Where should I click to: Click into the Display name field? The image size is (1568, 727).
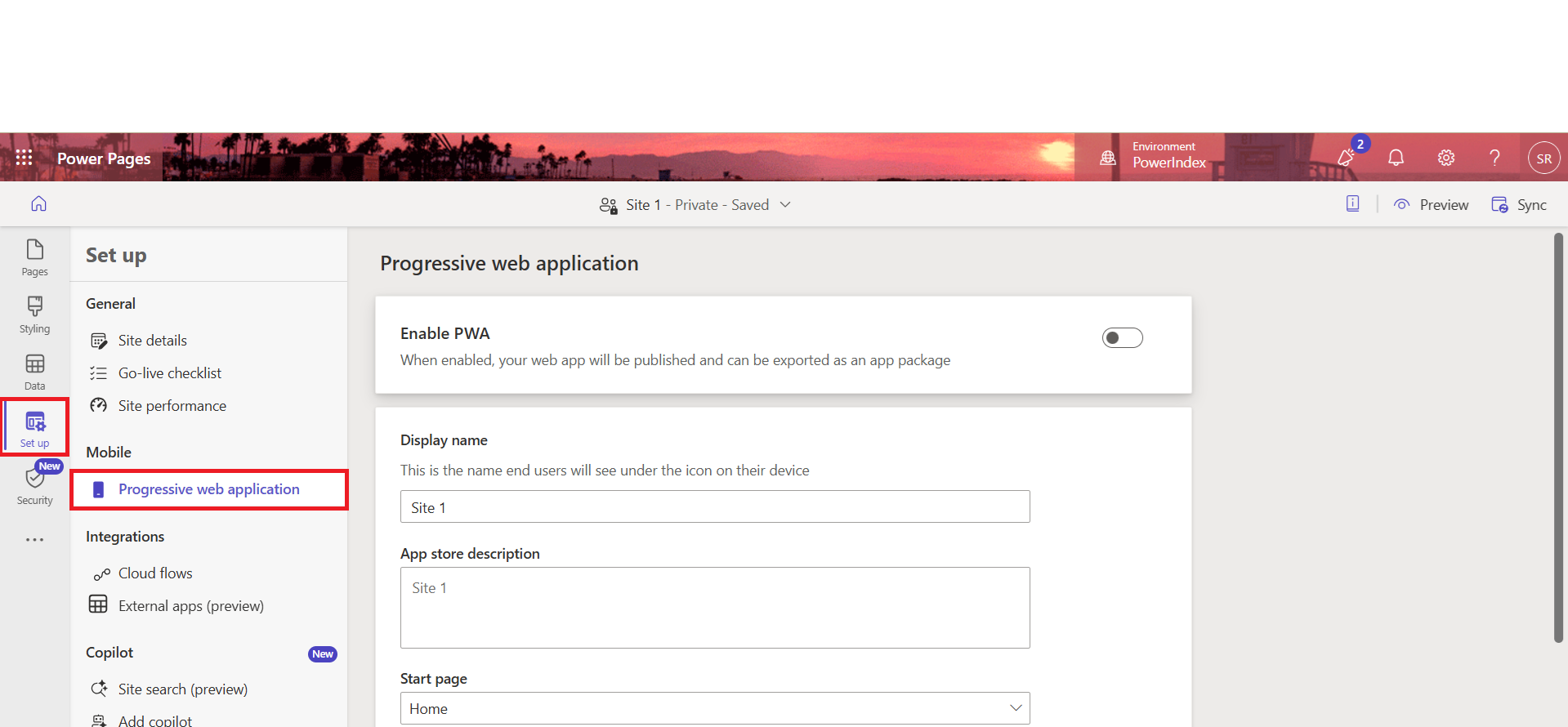pyautogui.click(x=714, y=507)
